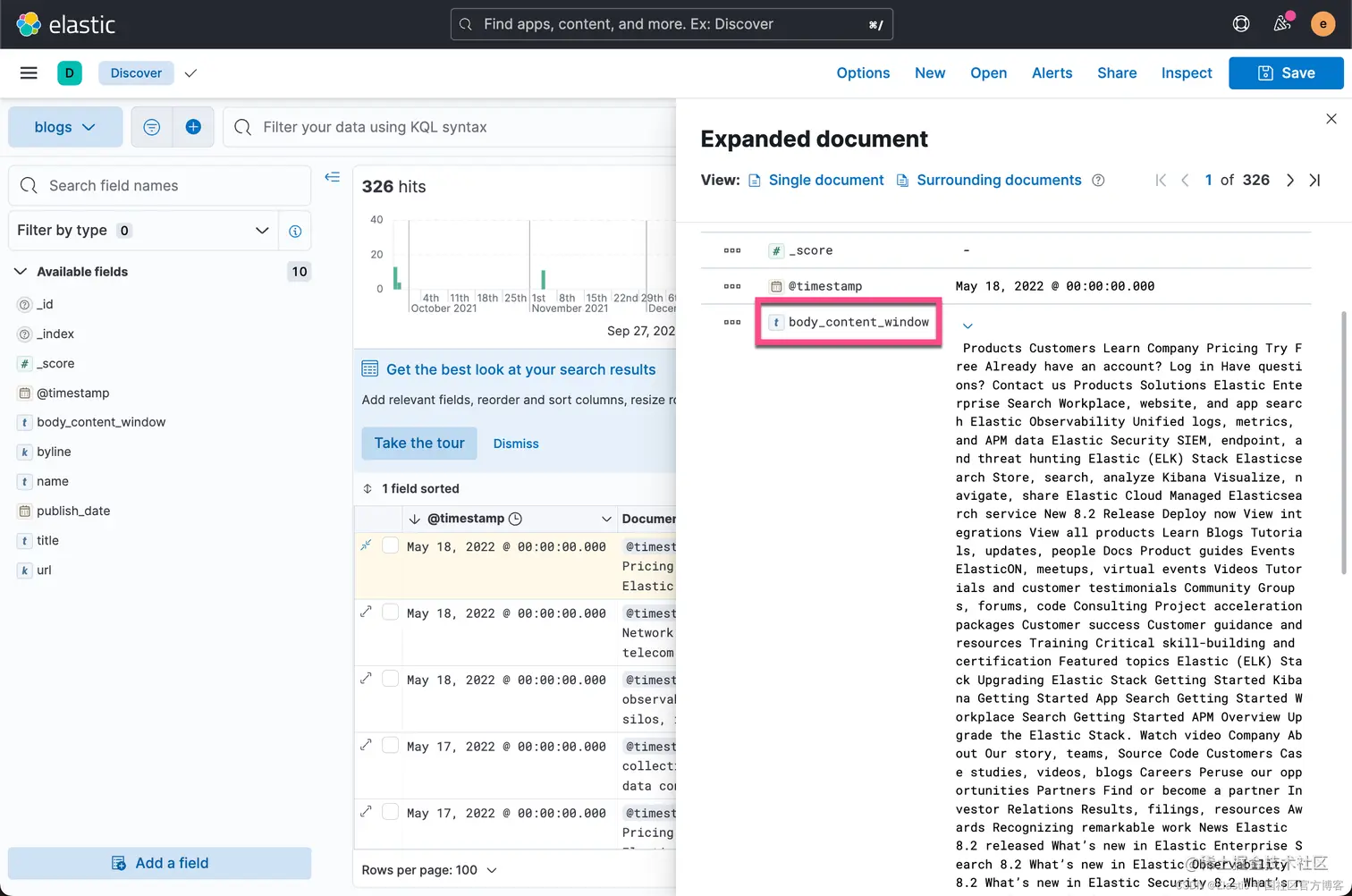The height and width of the screenshot is (896, 1352).
Task: Open actions for _score row
Action: pos(732,250)
